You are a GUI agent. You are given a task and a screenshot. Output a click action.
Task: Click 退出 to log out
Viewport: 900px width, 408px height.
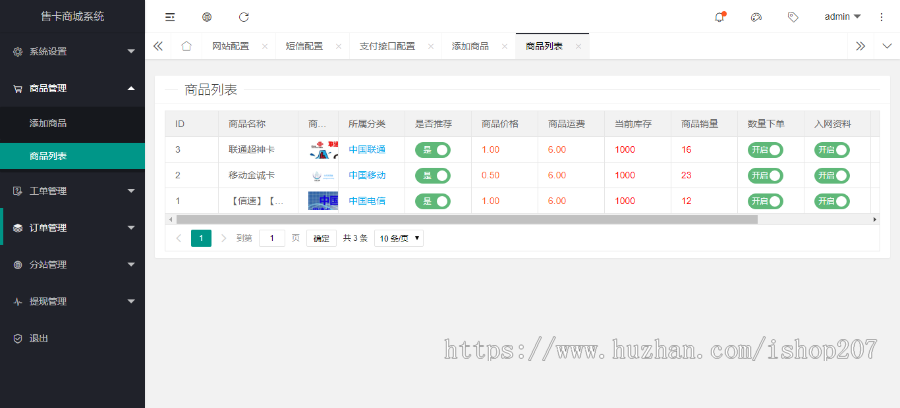click(x=39, y=339)
